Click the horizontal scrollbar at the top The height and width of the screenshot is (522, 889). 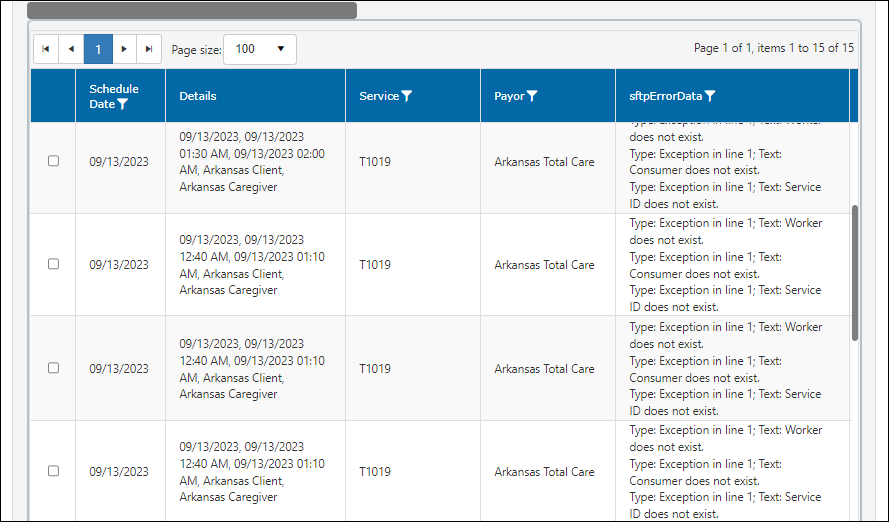(192, 10)
